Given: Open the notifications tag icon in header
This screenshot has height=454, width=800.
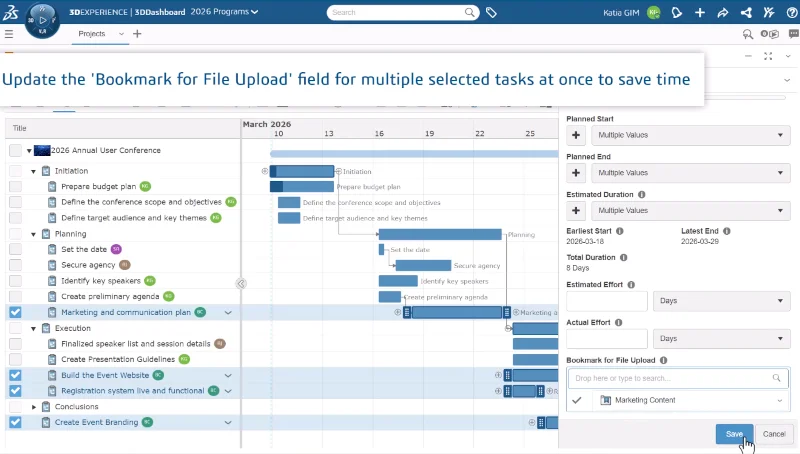Looking at the screenshot, I should (x=677, y=12).
